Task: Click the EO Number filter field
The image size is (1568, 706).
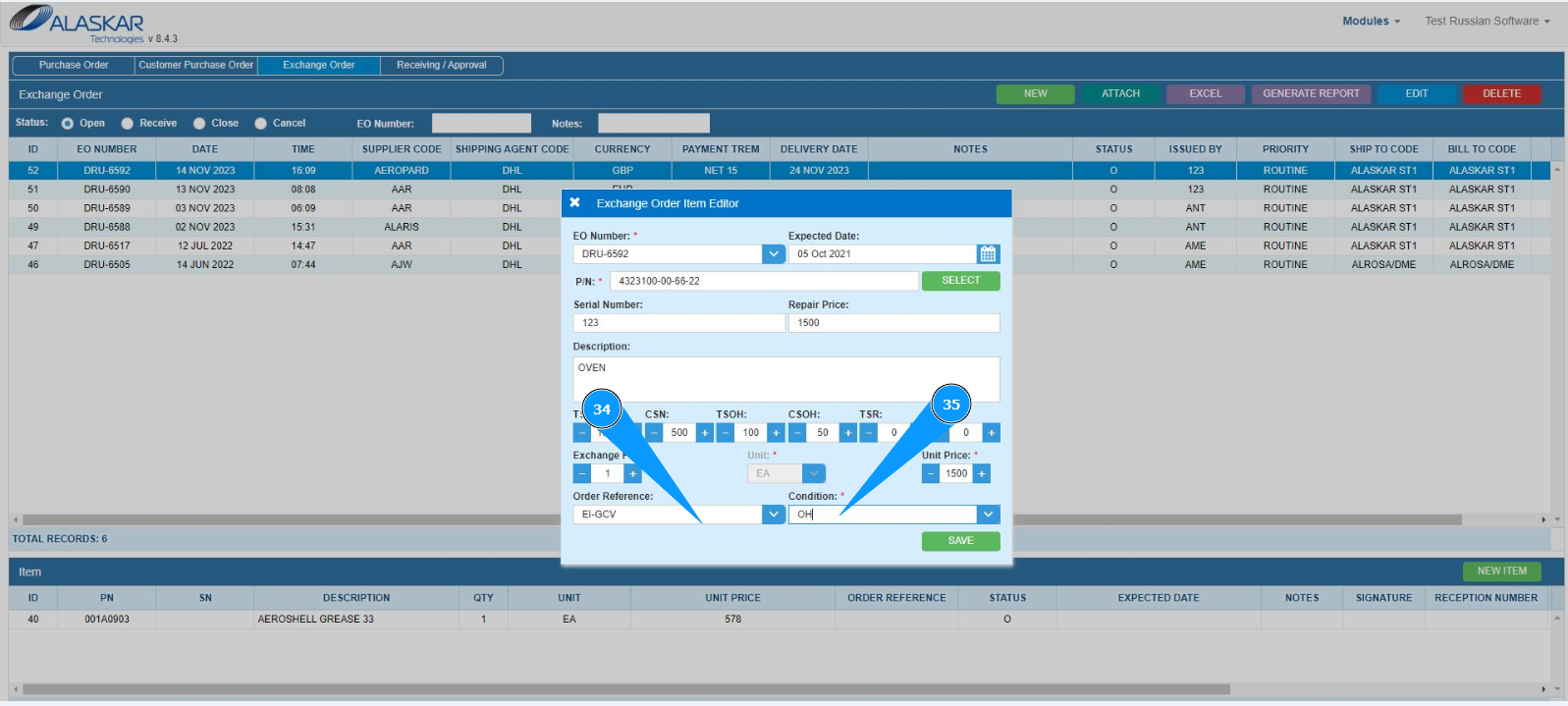Action: pyautogui.click(x=481, y=124)
